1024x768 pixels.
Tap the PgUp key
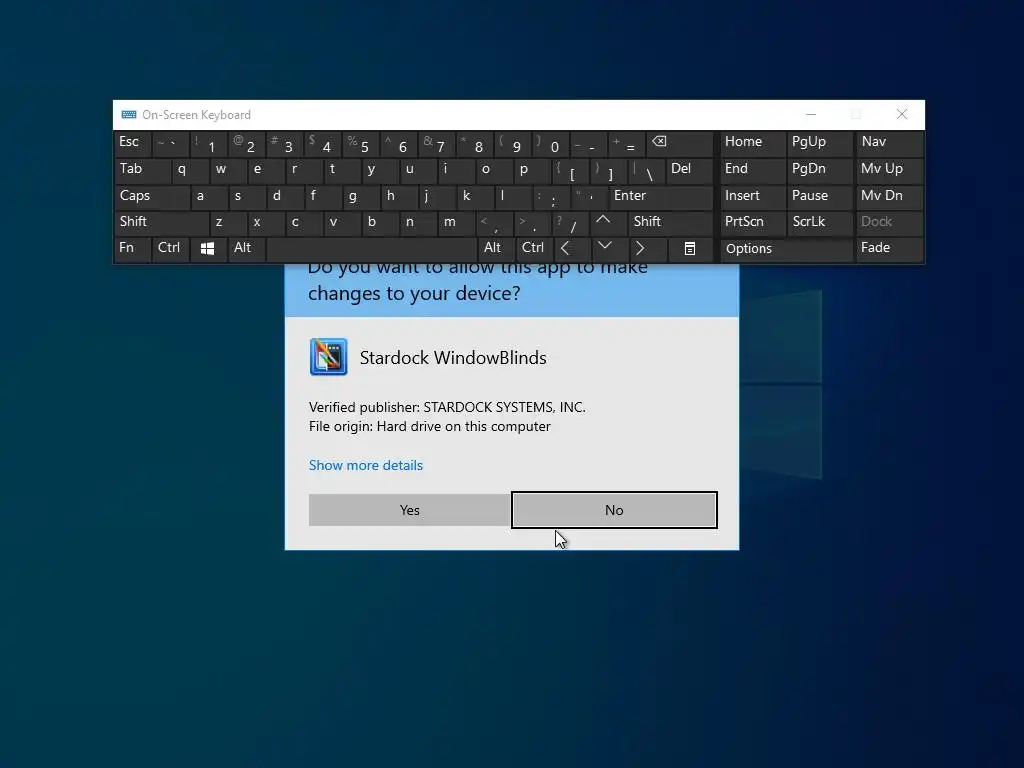coord(820,143)
